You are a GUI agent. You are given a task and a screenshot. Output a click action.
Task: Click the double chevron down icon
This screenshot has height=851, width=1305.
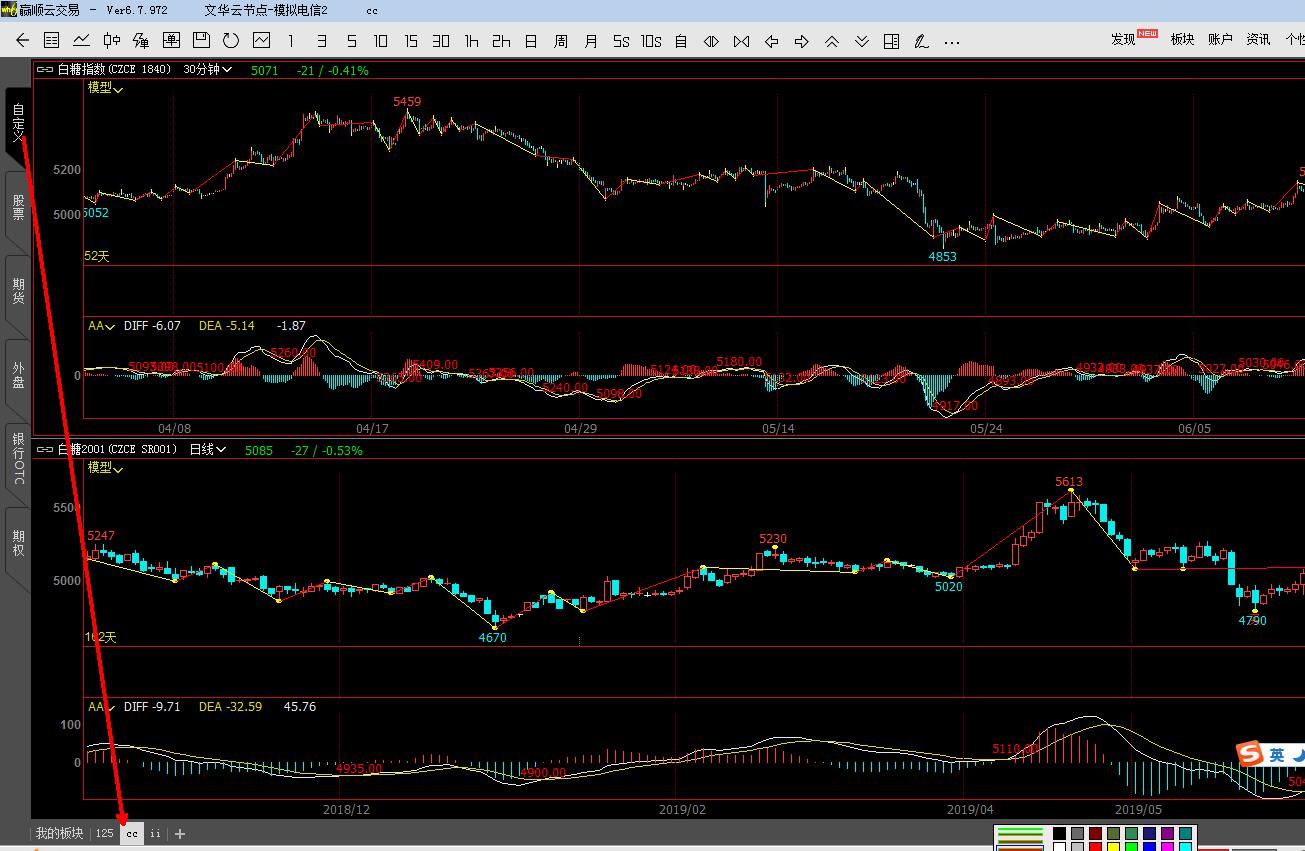[x=861, y=41]
